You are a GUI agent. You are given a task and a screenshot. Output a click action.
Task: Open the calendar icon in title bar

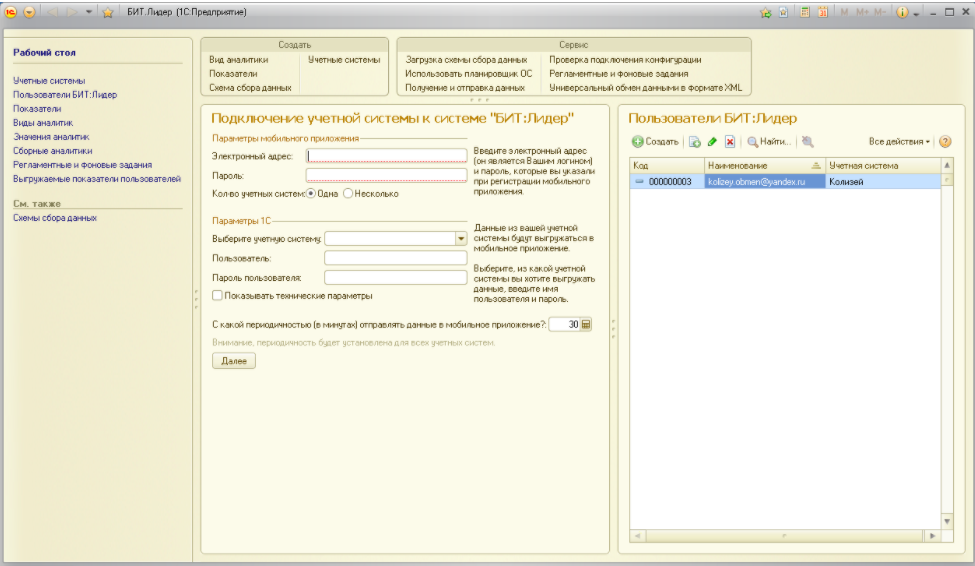click(823, 12)
